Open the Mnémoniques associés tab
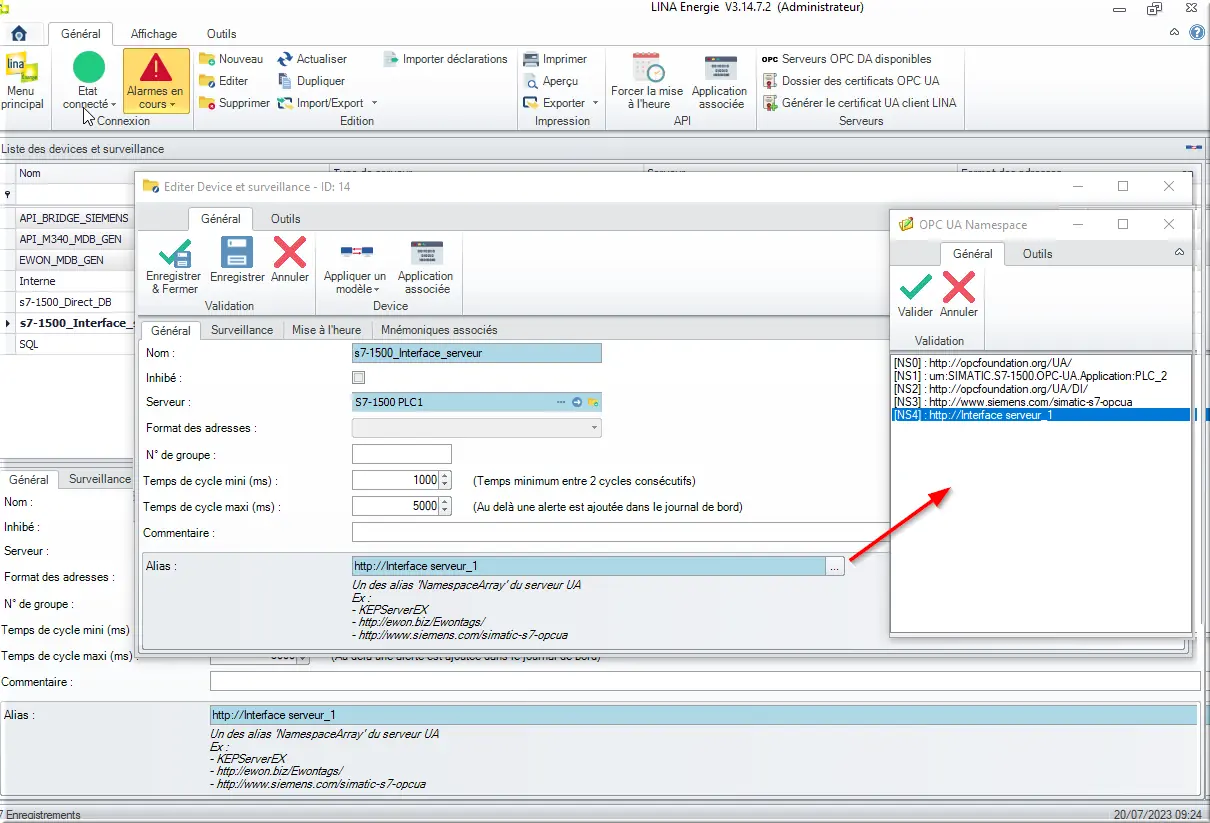Screen dimensions: 1210x823 [x=438, y=330]
